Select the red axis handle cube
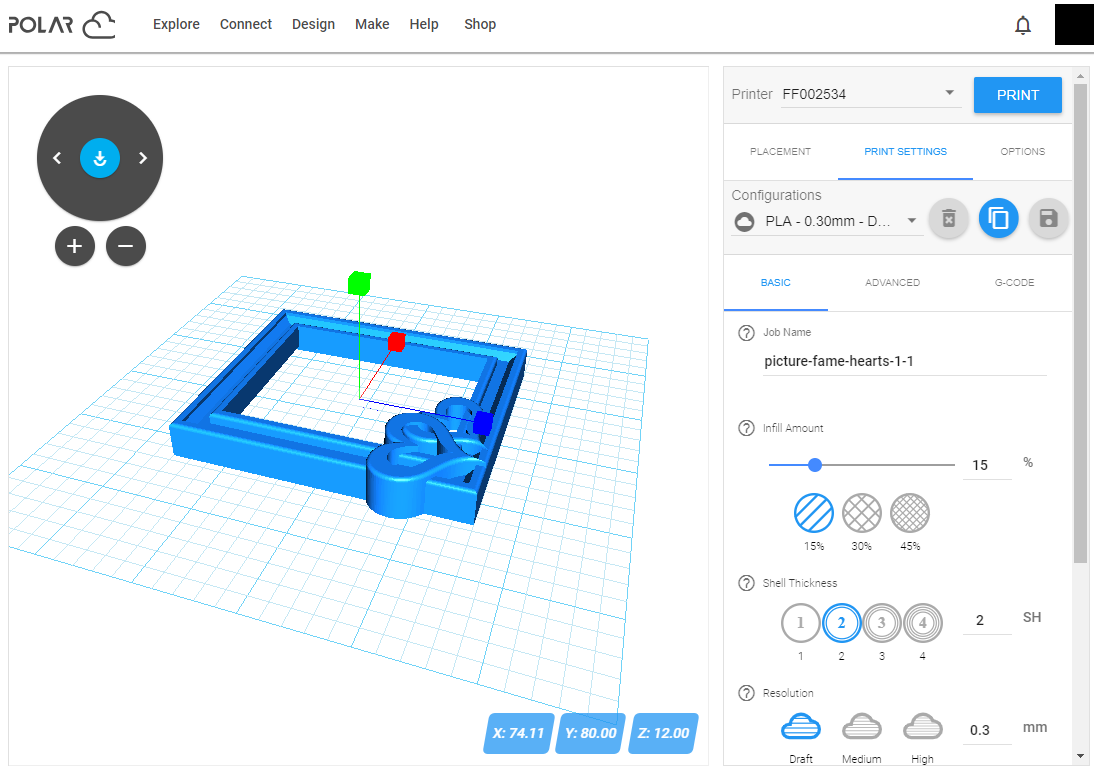The image size is (1094, 770). 396,342
